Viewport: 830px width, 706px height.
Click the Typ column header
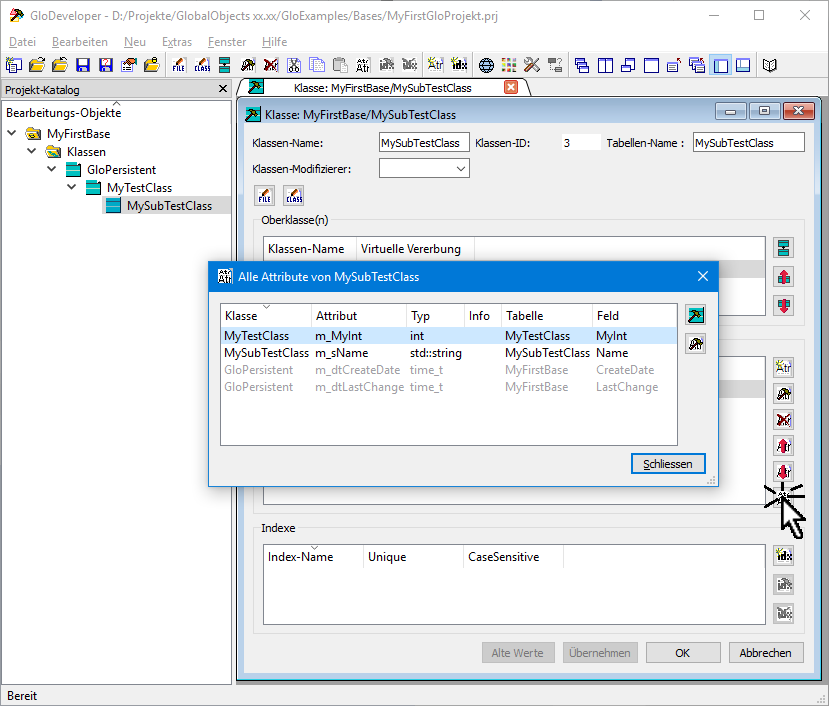436,316
